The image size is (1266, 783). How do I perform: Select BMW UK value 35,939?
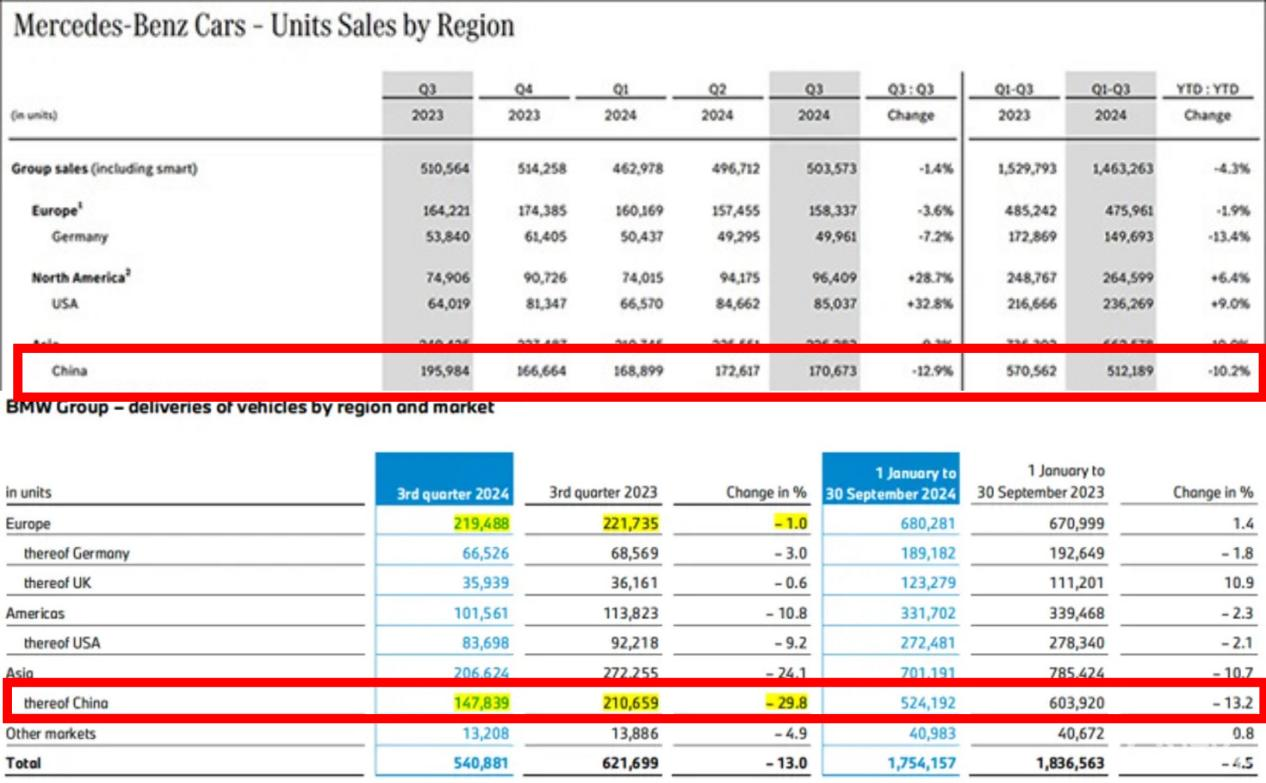[485, 583]
